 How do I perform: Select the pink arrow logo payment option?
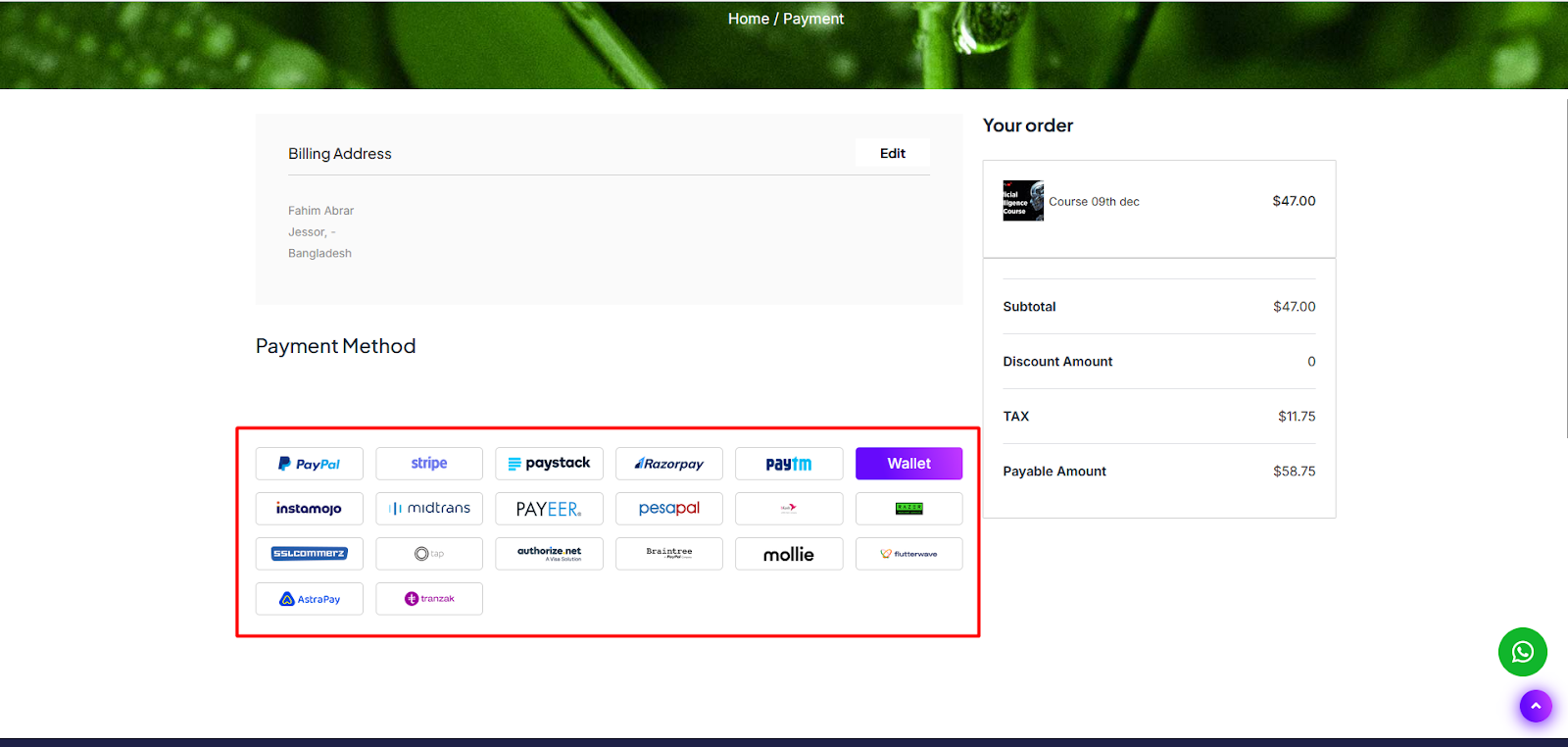[789, 509]
